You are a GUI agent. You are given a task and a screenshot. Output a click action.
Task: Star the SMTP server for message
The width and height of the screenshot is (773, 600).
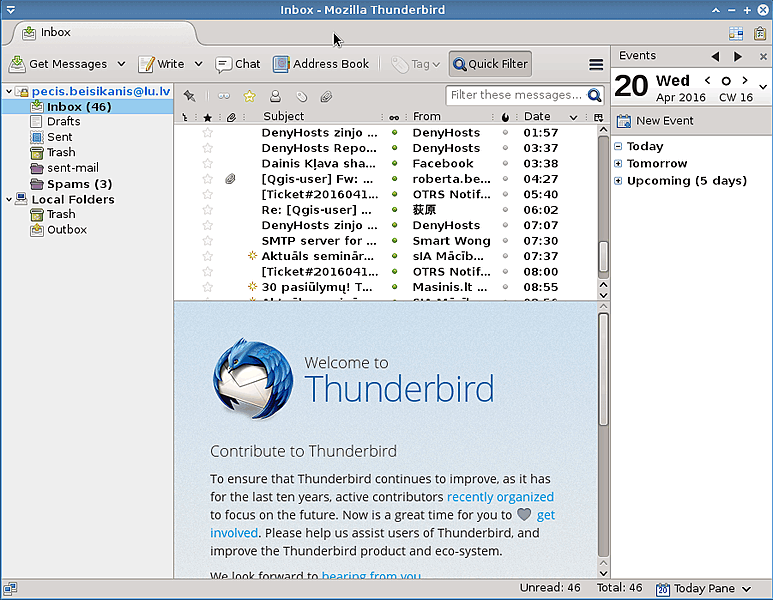click(x=208, y=241)
